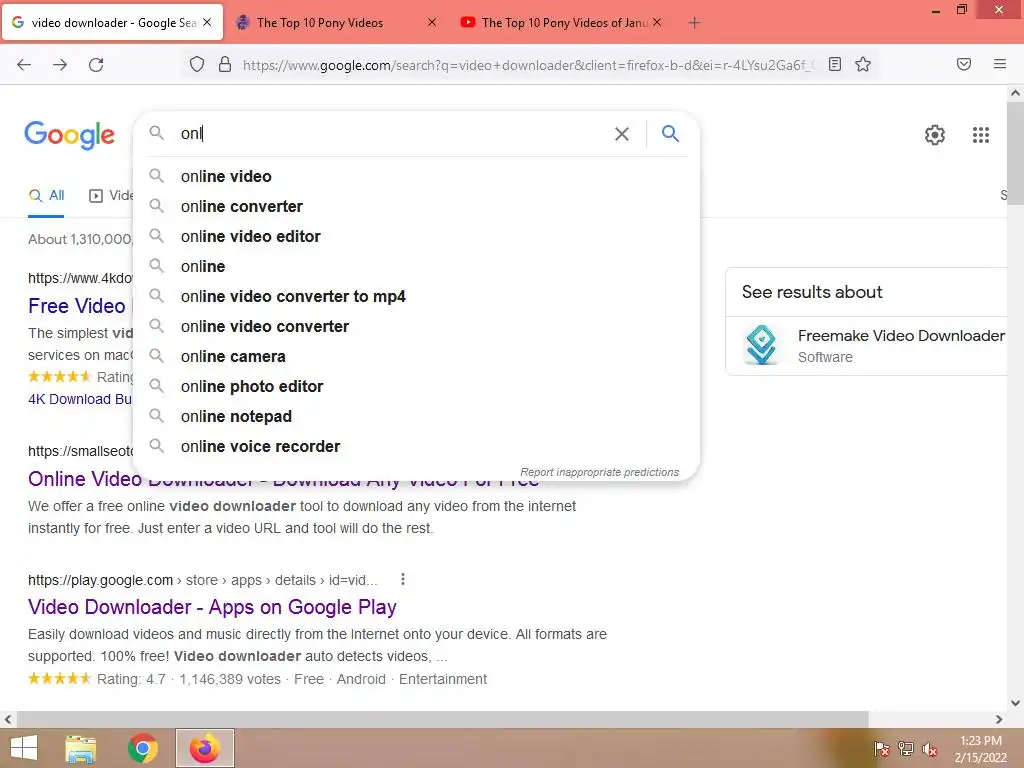Viewport: 1024px width, 768px height.
Task: Choose the 'online video editor' suggestion
Action: click(417, 236)
